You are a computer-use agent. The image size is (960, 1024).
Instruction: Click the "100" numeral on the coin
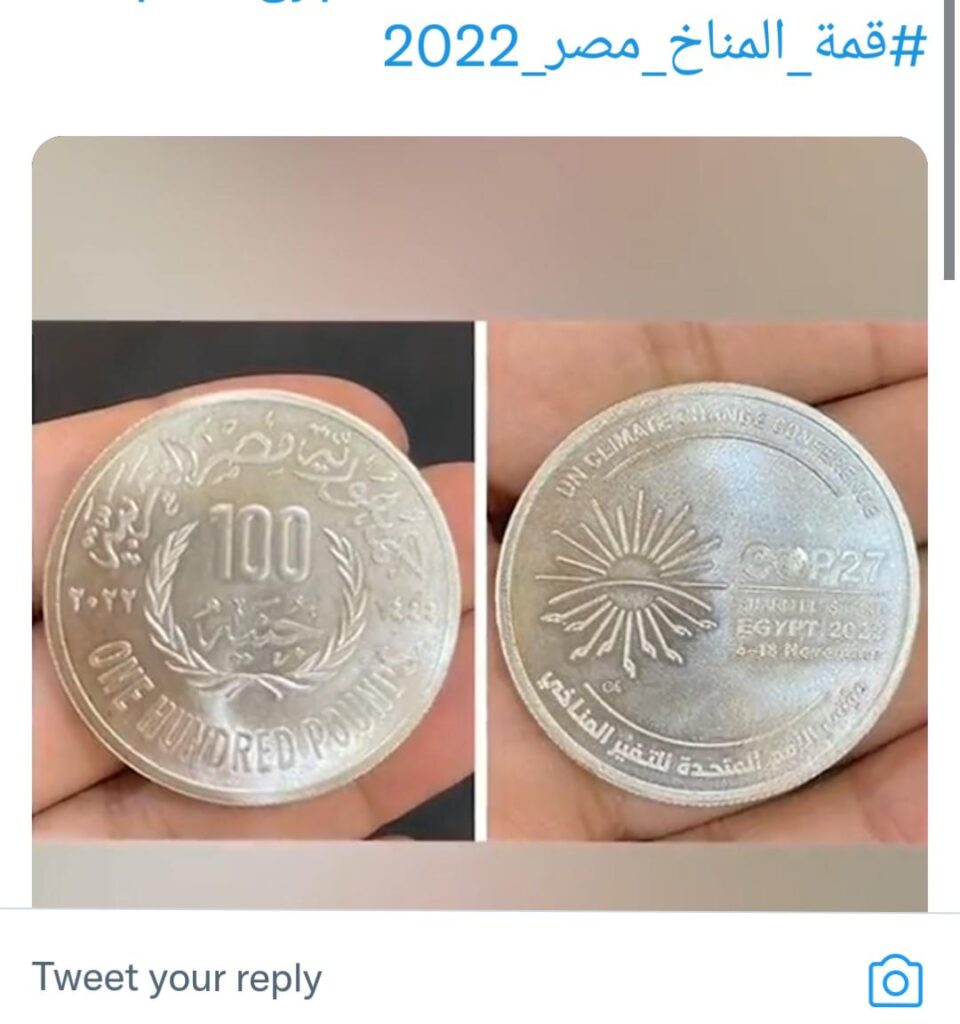coord(260,542)
